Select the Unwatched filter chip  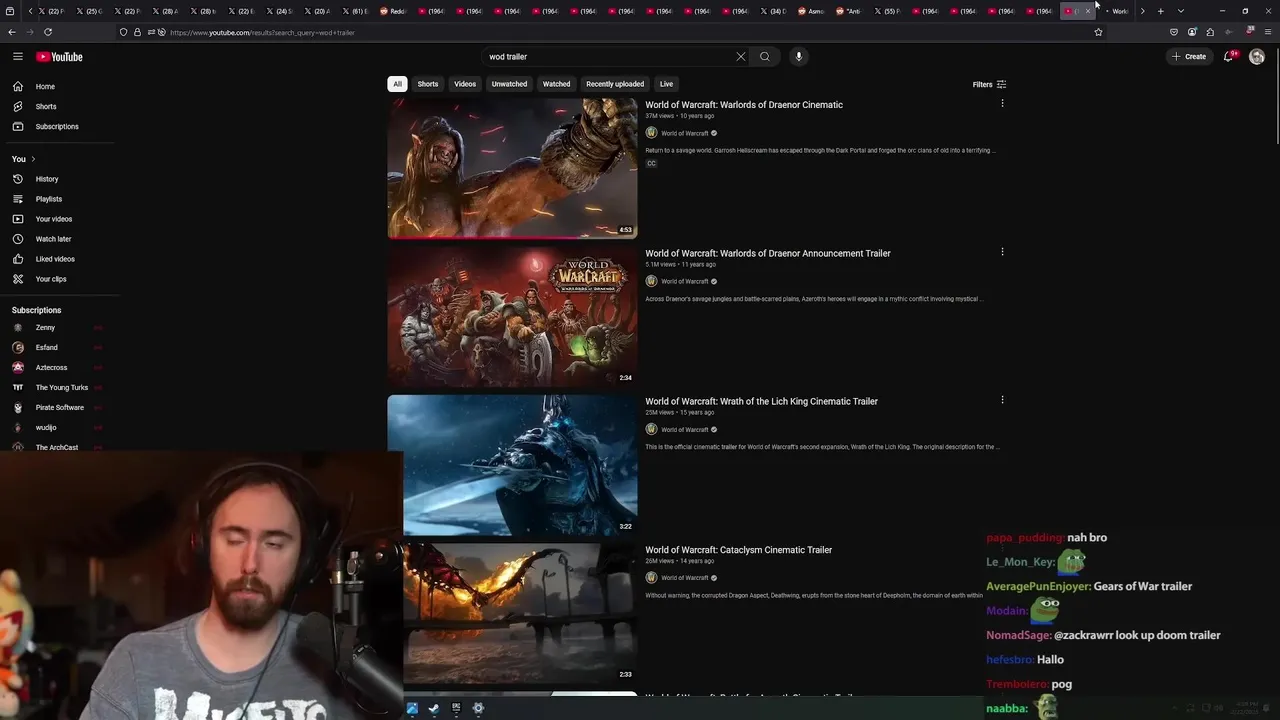[509, 84]
